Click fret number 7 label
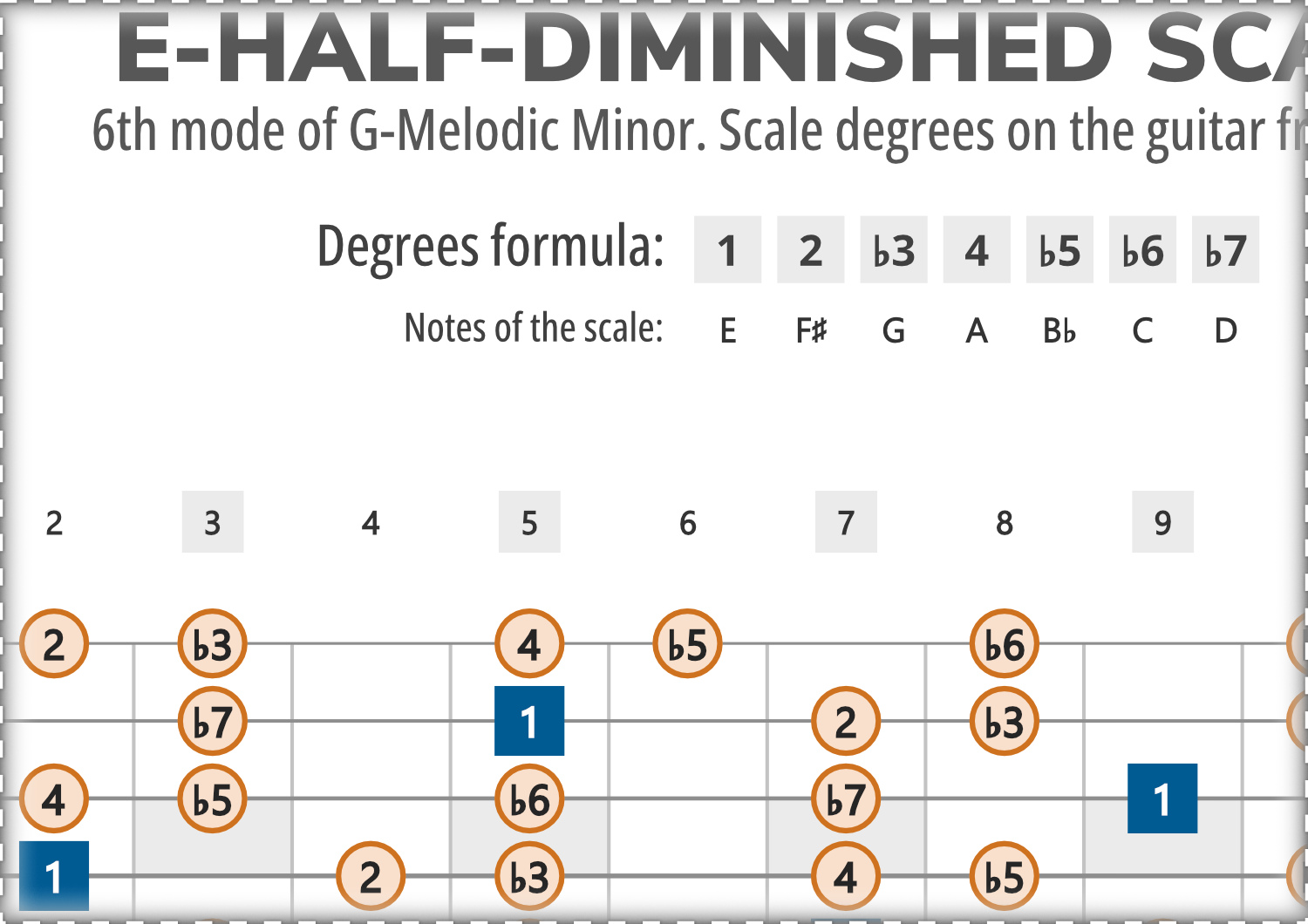 (x=846, y=522)
